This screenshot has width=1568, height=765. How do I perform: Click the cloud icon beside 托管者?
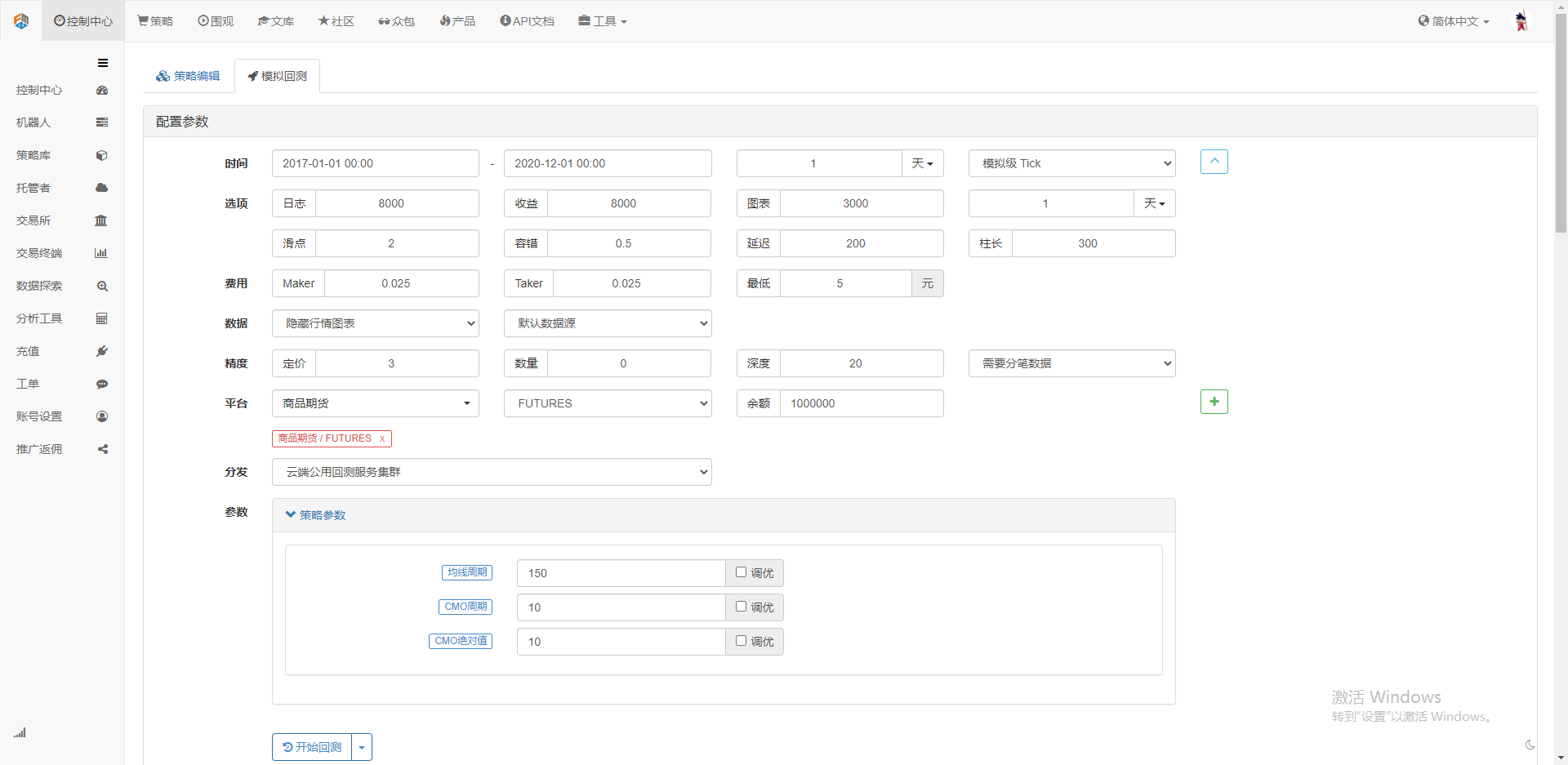tap(102, 188)
